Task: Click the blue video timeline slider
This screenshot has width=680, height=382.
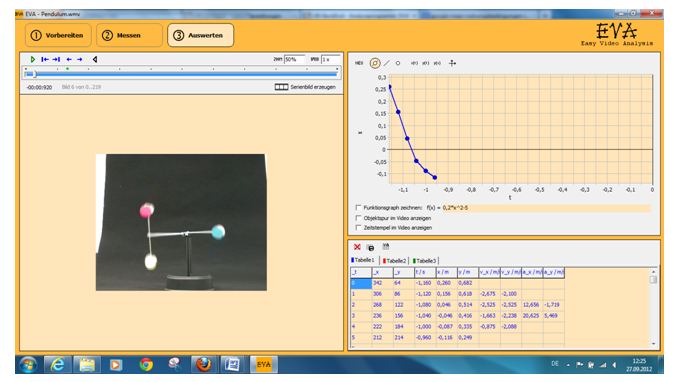Action: [181, 74]
